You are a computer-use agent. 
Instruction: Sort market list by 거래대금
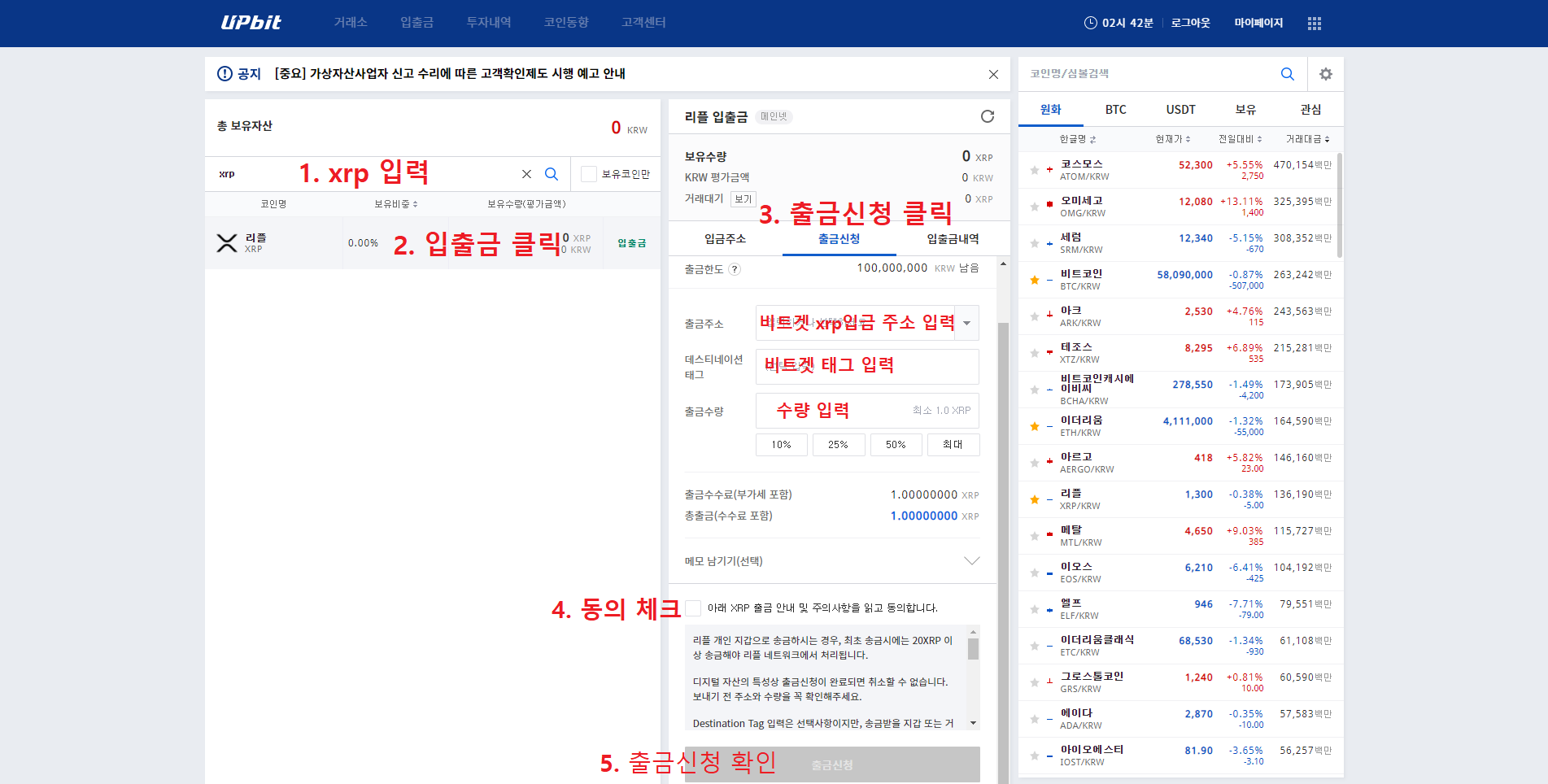point(1307,139)
